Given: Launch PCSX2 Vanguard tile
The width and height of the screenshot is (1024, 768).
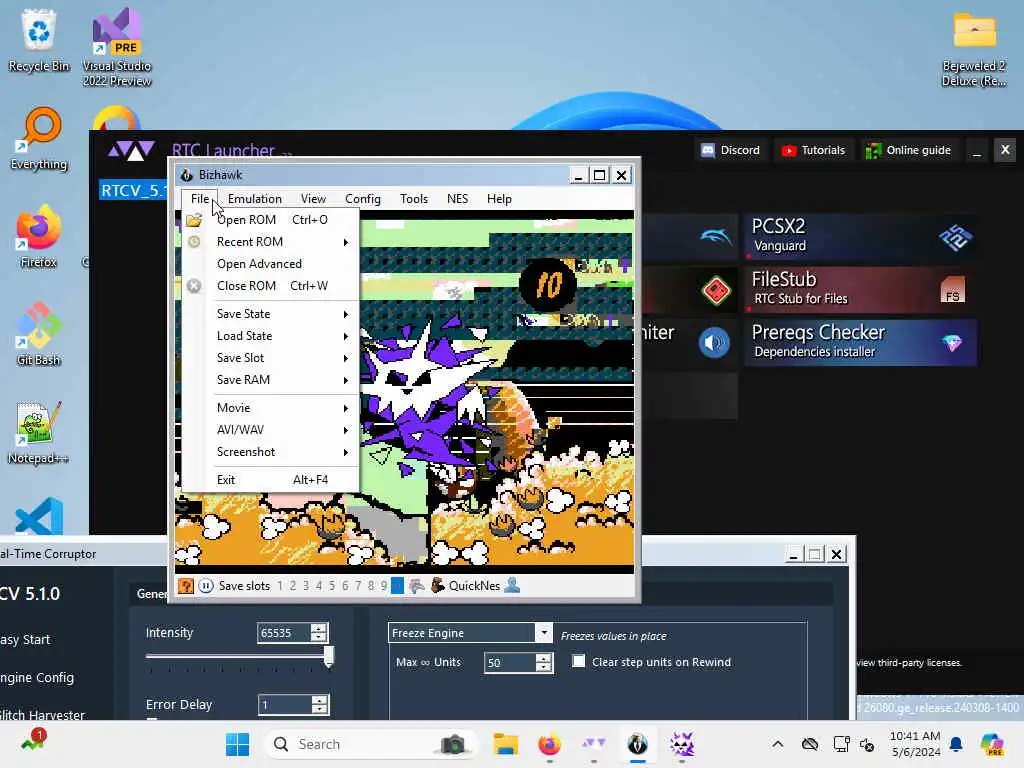Looking at the screenshot, I should pos(861,236).
